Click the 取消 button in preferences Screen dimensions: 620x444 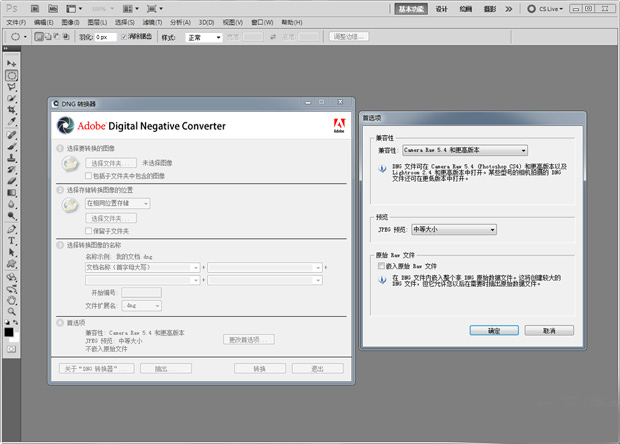coord(549,330)
